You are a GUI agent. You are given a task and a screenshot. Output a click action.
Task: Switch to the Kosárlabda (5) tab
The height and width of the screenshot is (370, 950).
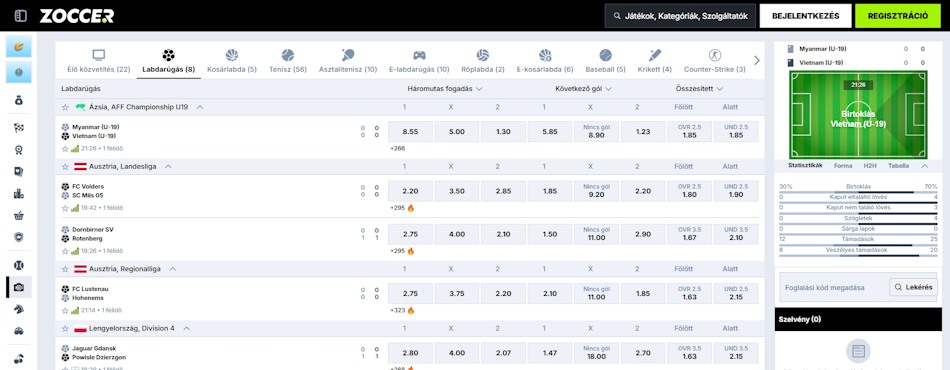pos(232,61)
